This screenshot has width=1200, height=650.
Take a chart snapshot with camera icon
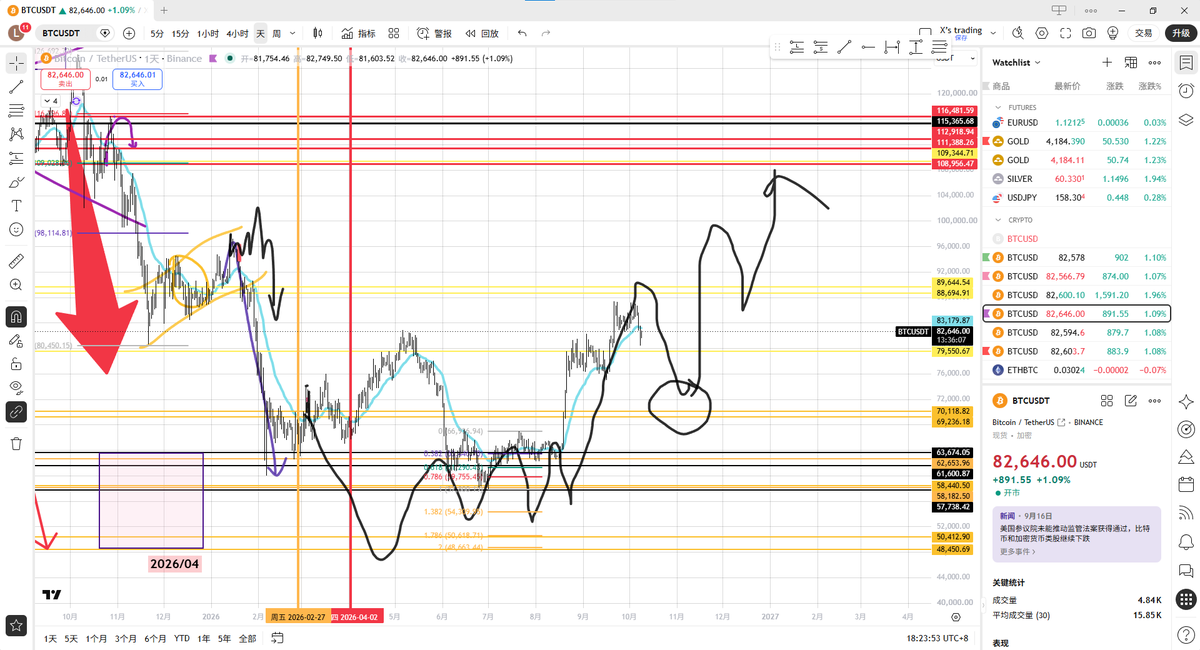1088,33
